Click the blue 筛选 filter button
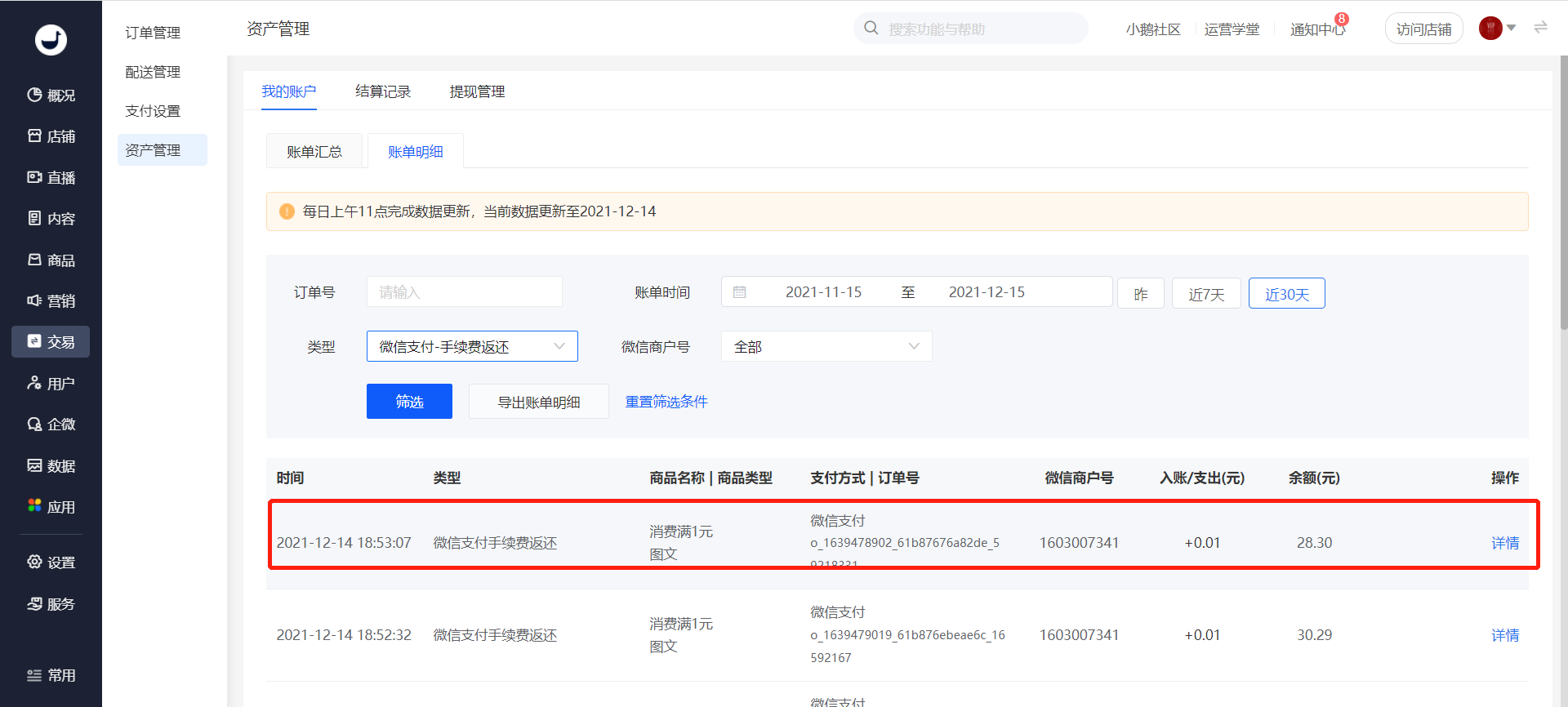Viewport: 1568px width, 707px height. (x=409, y=401)
